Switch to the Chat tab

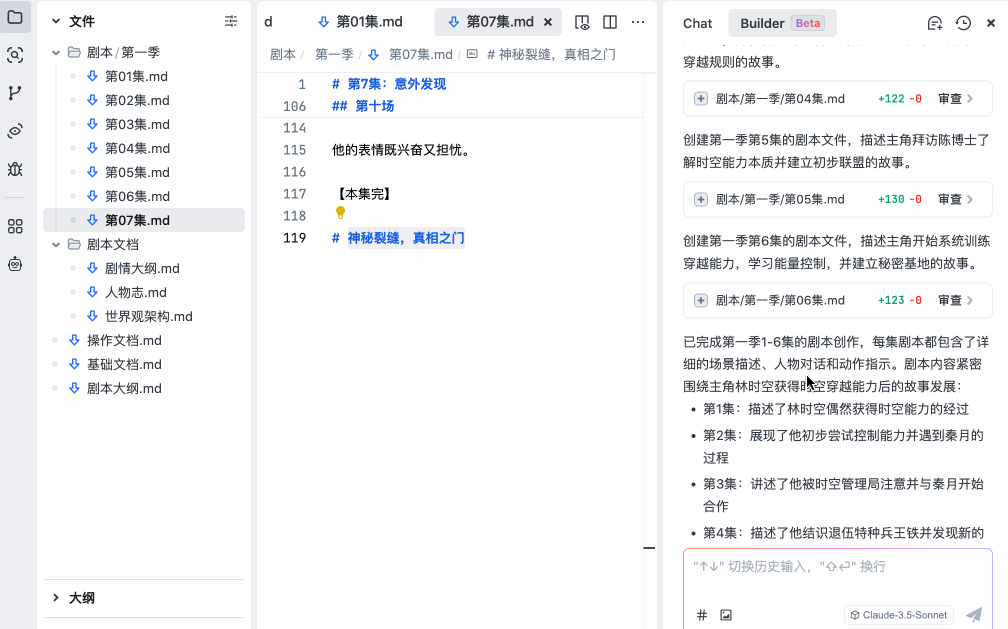coord(698,23)
